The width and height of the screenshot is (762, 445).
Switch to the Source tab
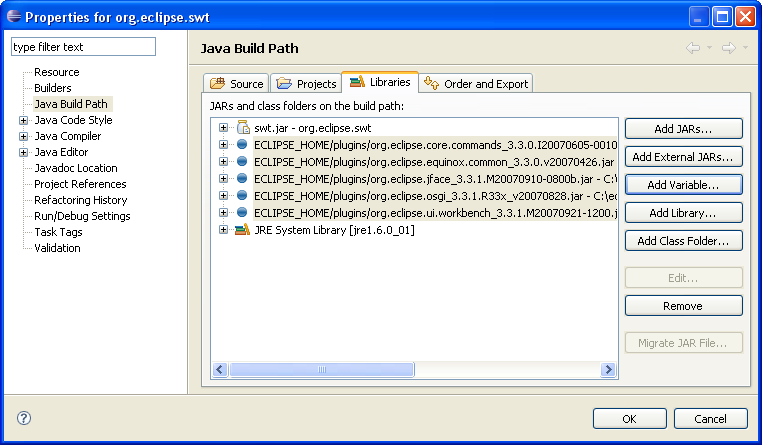coord(237,84)
